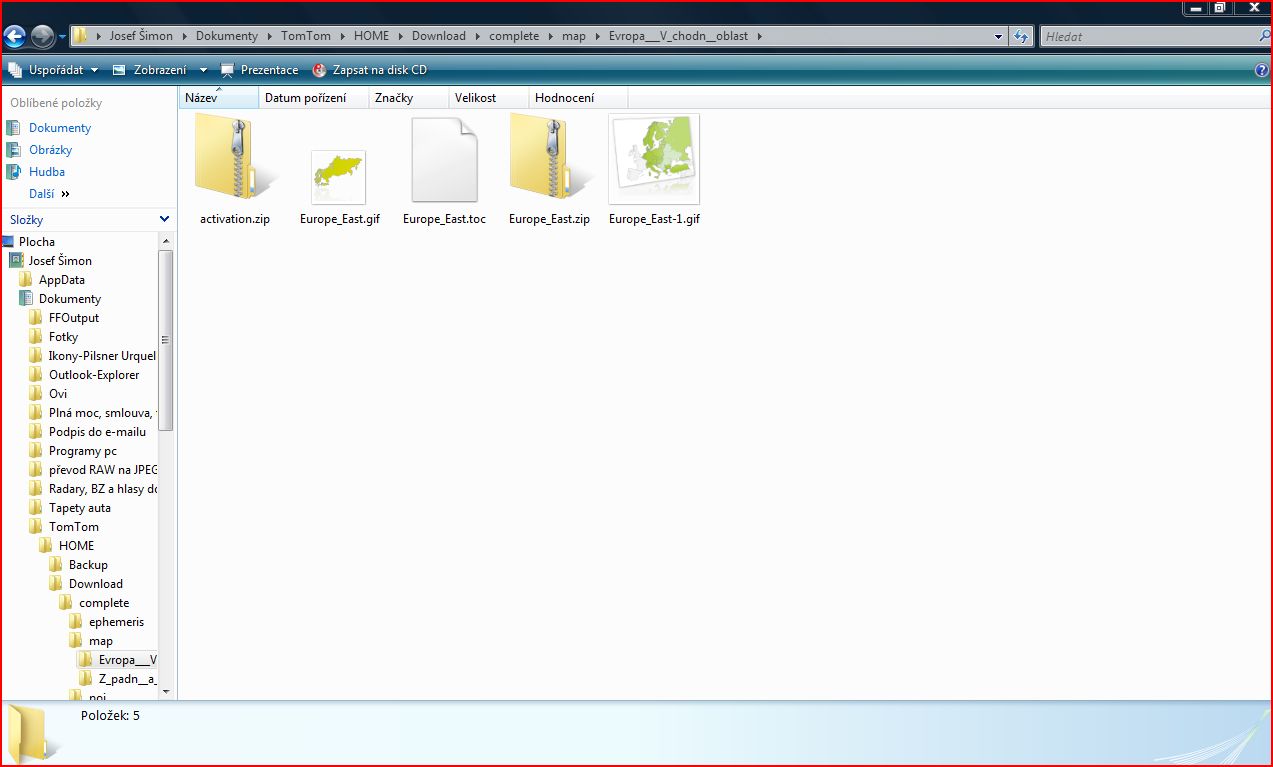Screen dimensions: 1273x767
Task: Click the help question mark icon
Action: [1262, 70]
